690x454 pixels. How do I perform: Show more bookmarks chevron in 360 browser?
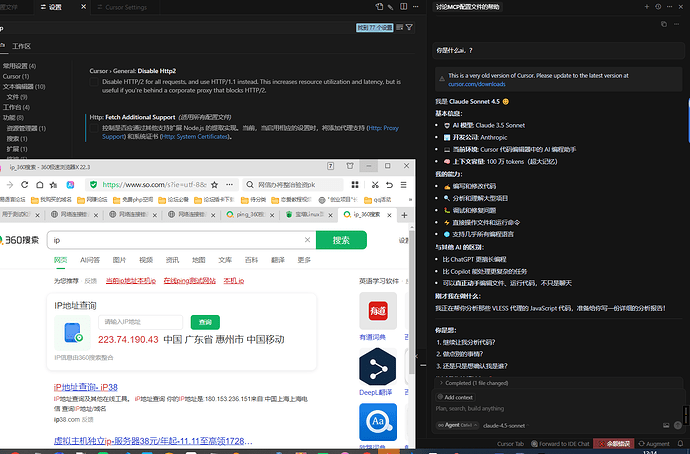click(410, 200)
